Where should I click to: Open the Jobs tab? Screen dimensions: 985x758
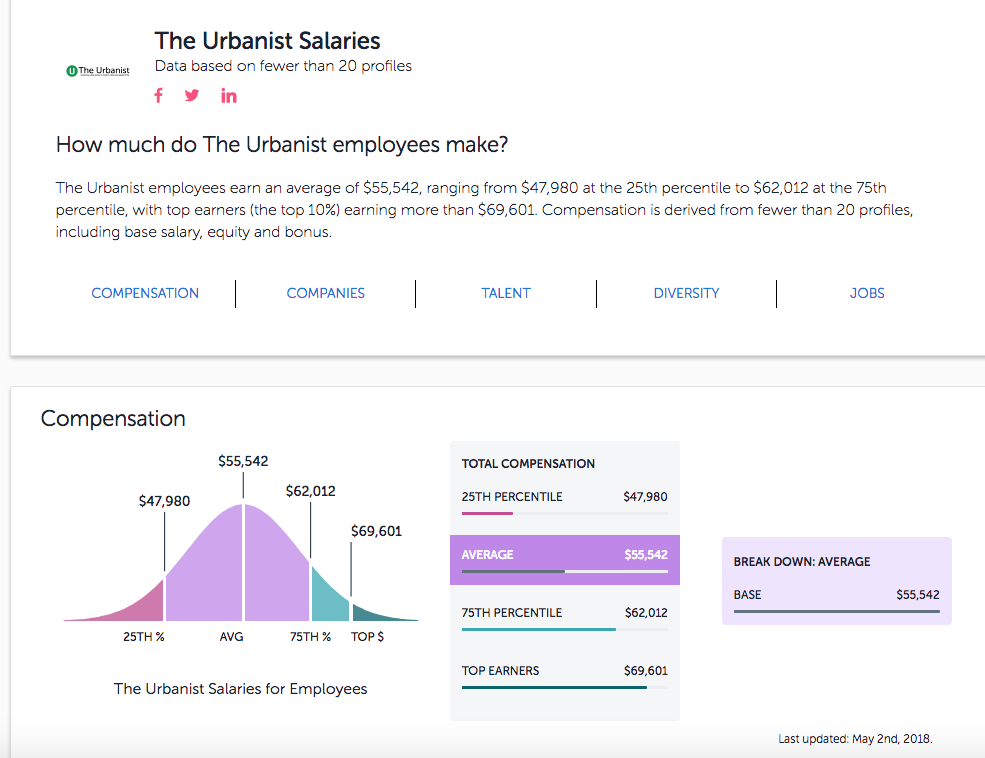(x=867, y=293)
